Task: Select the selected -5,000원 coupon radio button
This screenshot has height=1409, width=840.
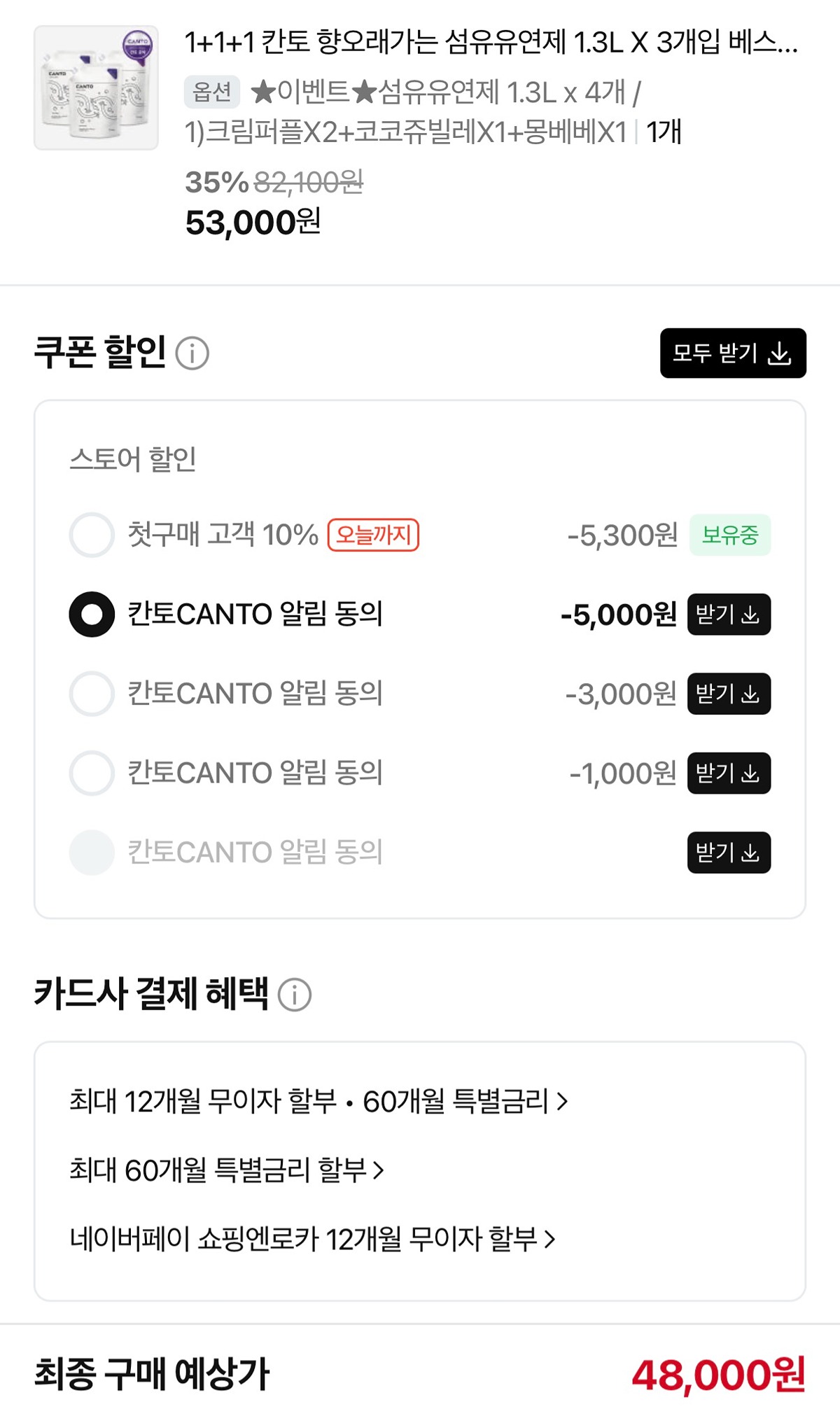Action: tap(92, 615)
